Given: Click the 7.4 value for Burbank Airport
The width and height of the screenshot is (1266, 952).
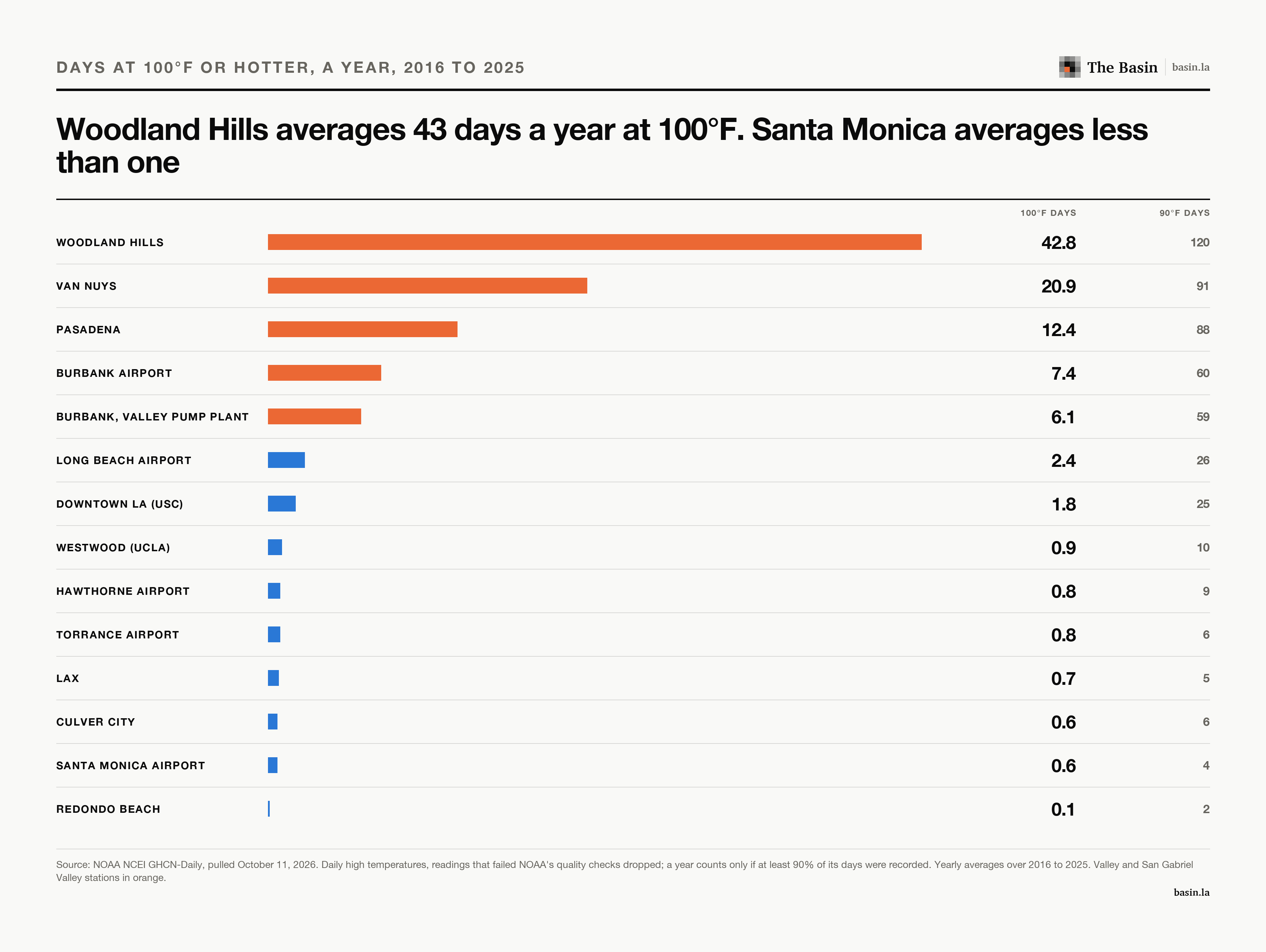Looking at the screenshot, I should [x=1063, y=373].
